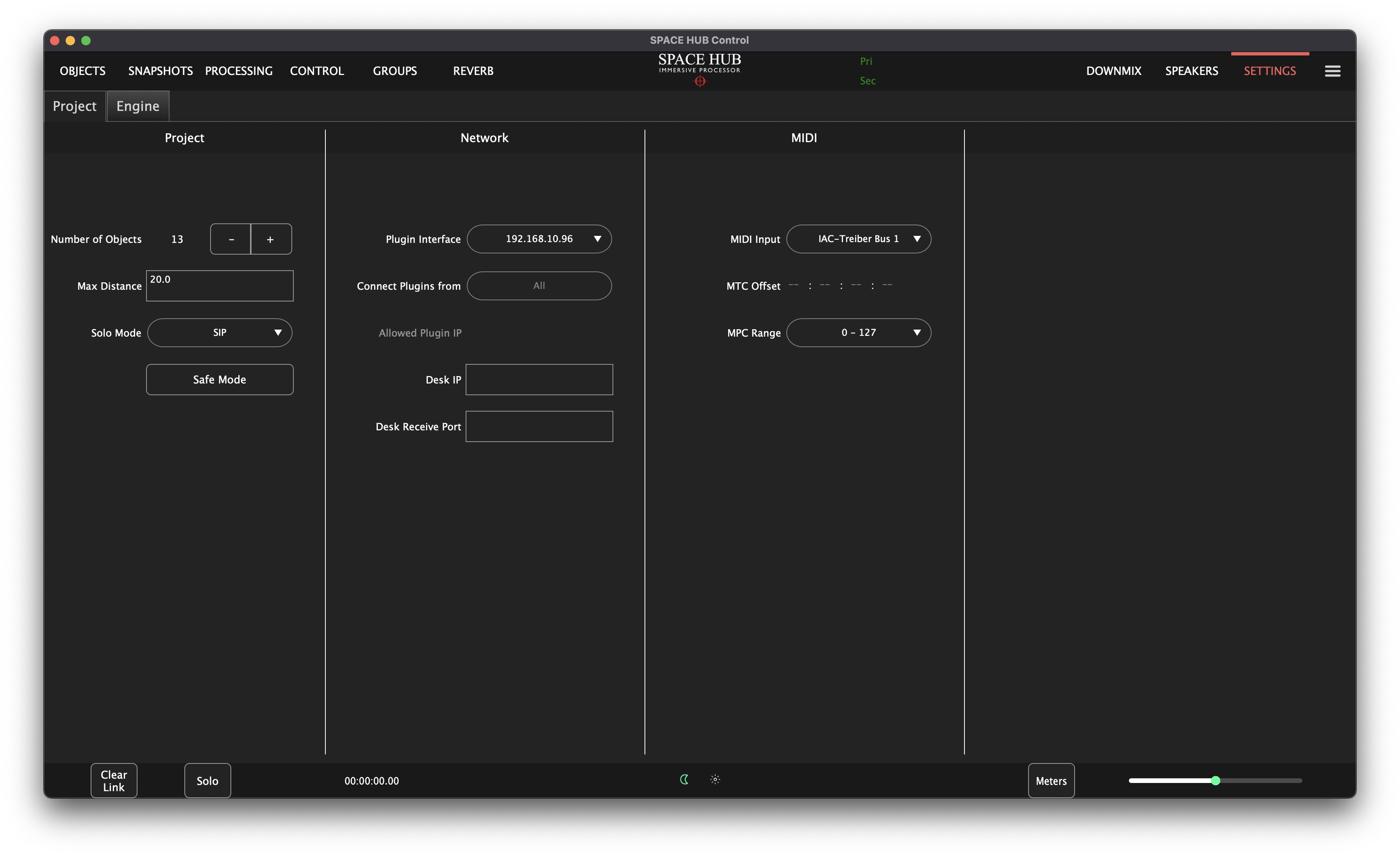Click the Max Distance input field

click(220, 286)
